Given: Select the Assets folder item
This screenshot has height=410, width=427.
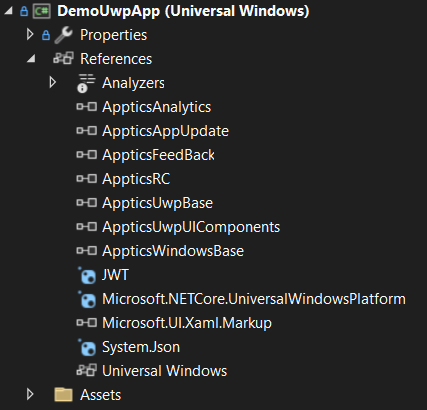Looking at the screenshot, I should point(101,395).
